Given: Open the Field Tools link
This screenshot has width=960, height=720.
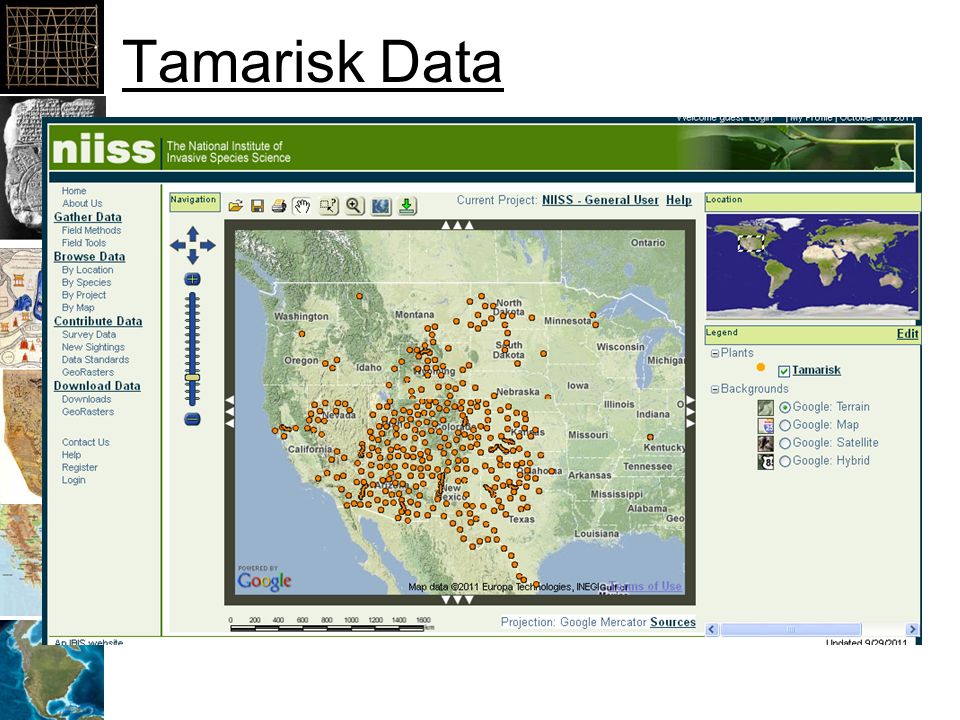Looking at the screenshot, I should [x=84, y=243].
